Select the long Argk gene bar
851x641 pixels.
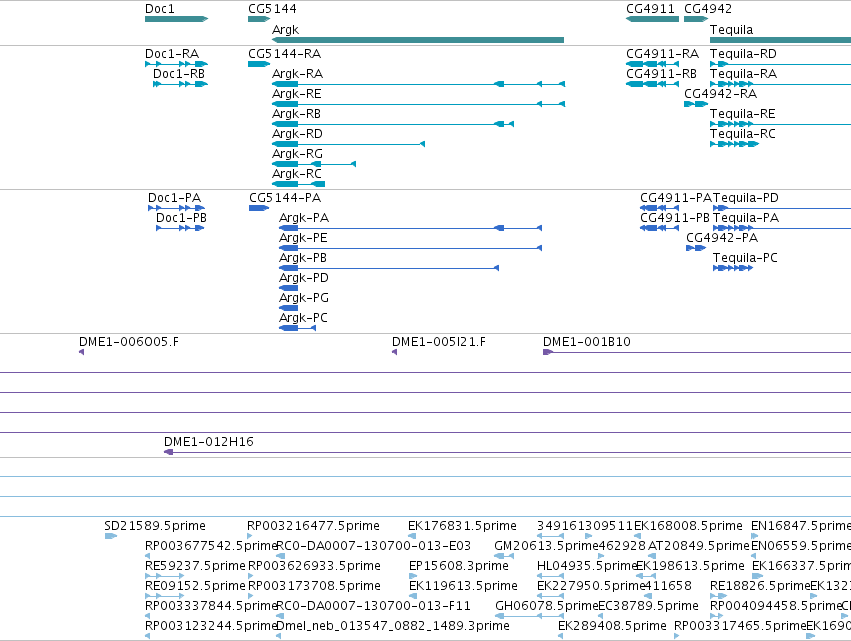[x=418, y=40]
